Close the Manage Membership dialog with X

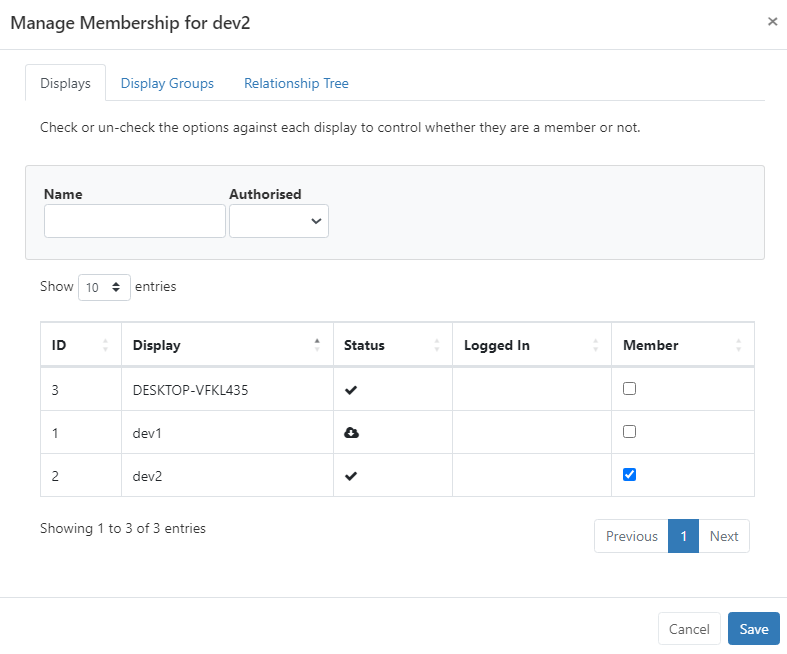tap(772, 22)
